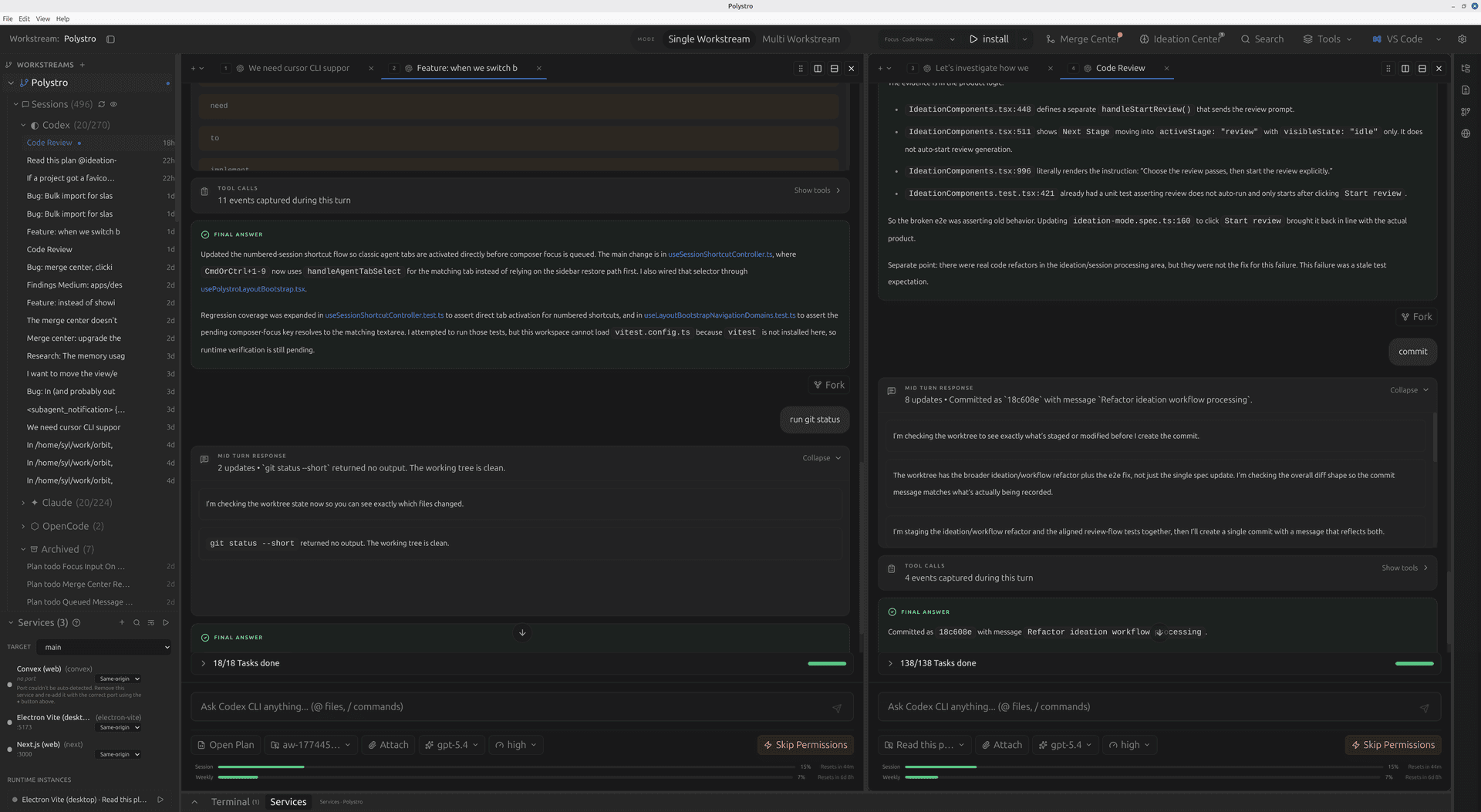
Task: Toggle the sidebar panel icon beside Polystro
Action: 110,39
